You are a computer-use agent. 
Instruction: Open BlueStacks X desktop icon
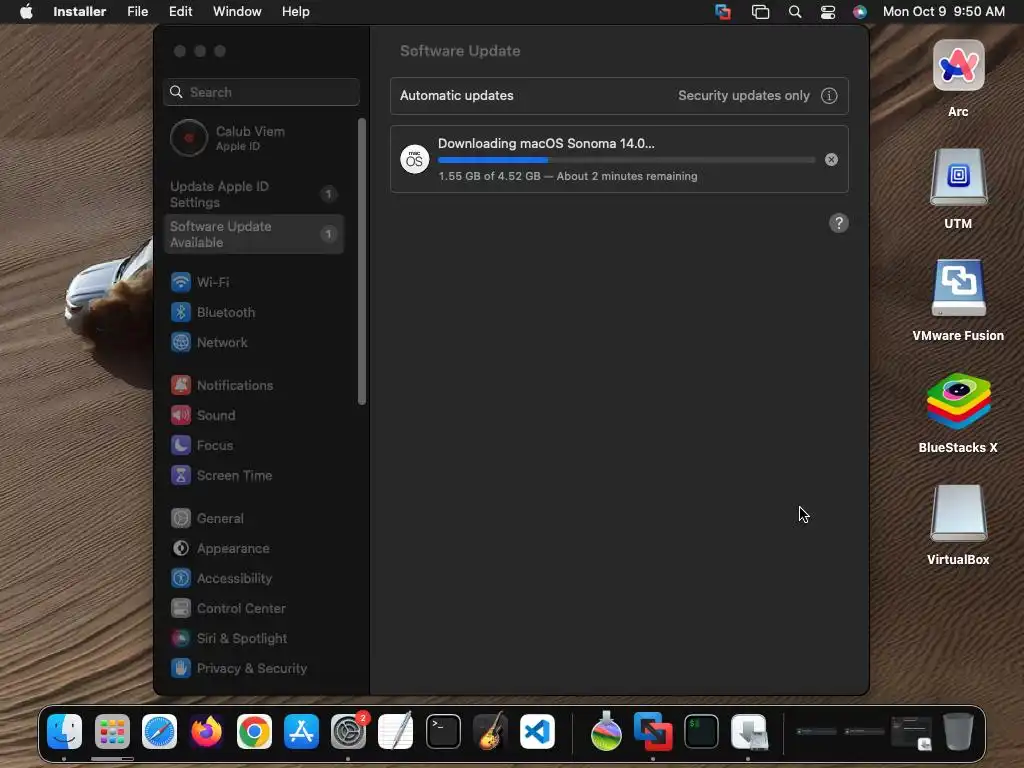pyautogui.click(x=958, y=400)
